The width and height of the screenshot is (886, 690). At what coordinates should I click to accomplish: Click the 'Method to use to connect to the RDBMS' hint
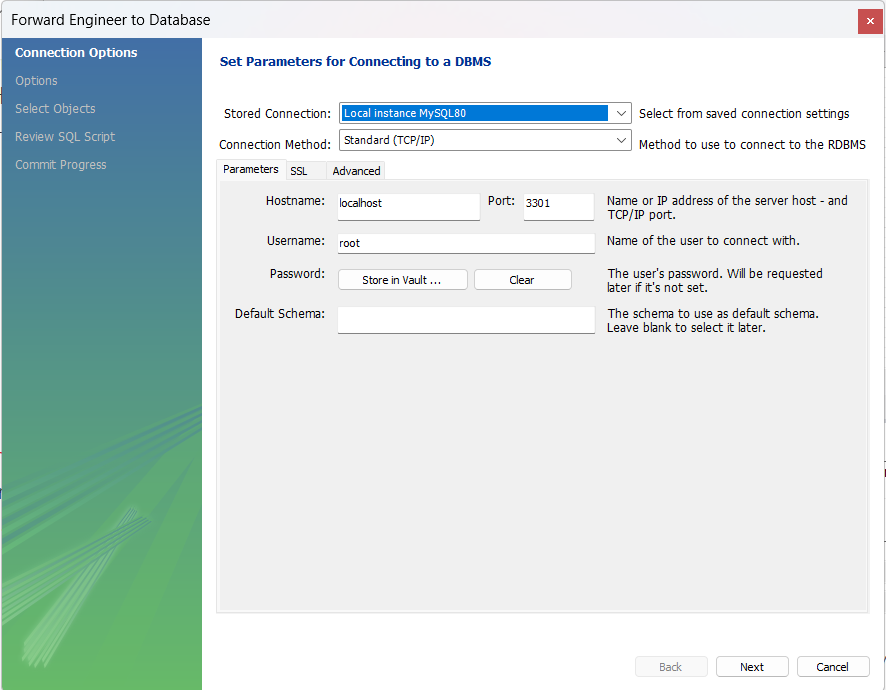(x=752, y=145)
